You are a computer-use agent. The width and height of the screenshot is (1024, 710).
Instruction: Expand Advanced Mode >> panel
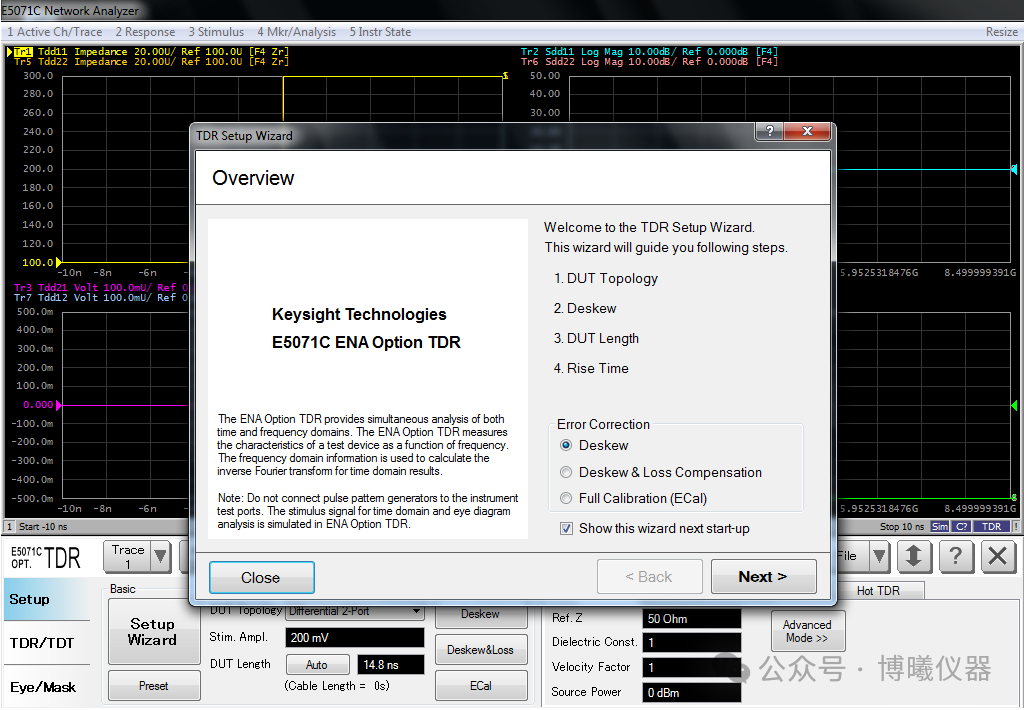808,631
